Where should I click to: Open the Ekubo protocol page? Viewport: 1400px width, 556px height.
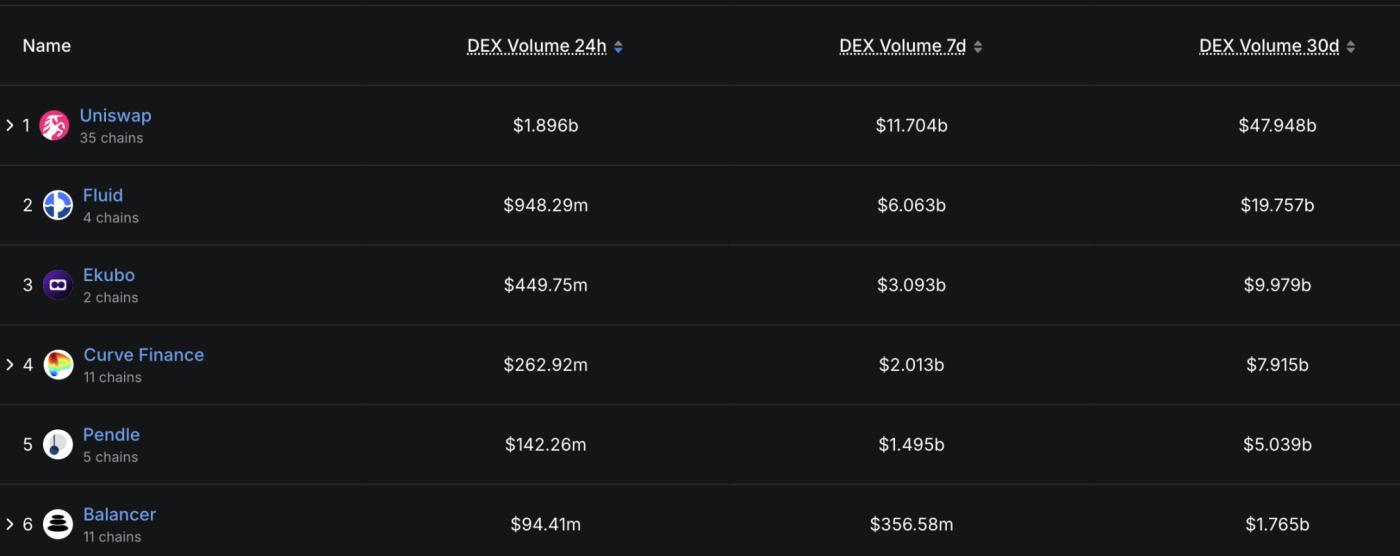(x=109, y=275)
